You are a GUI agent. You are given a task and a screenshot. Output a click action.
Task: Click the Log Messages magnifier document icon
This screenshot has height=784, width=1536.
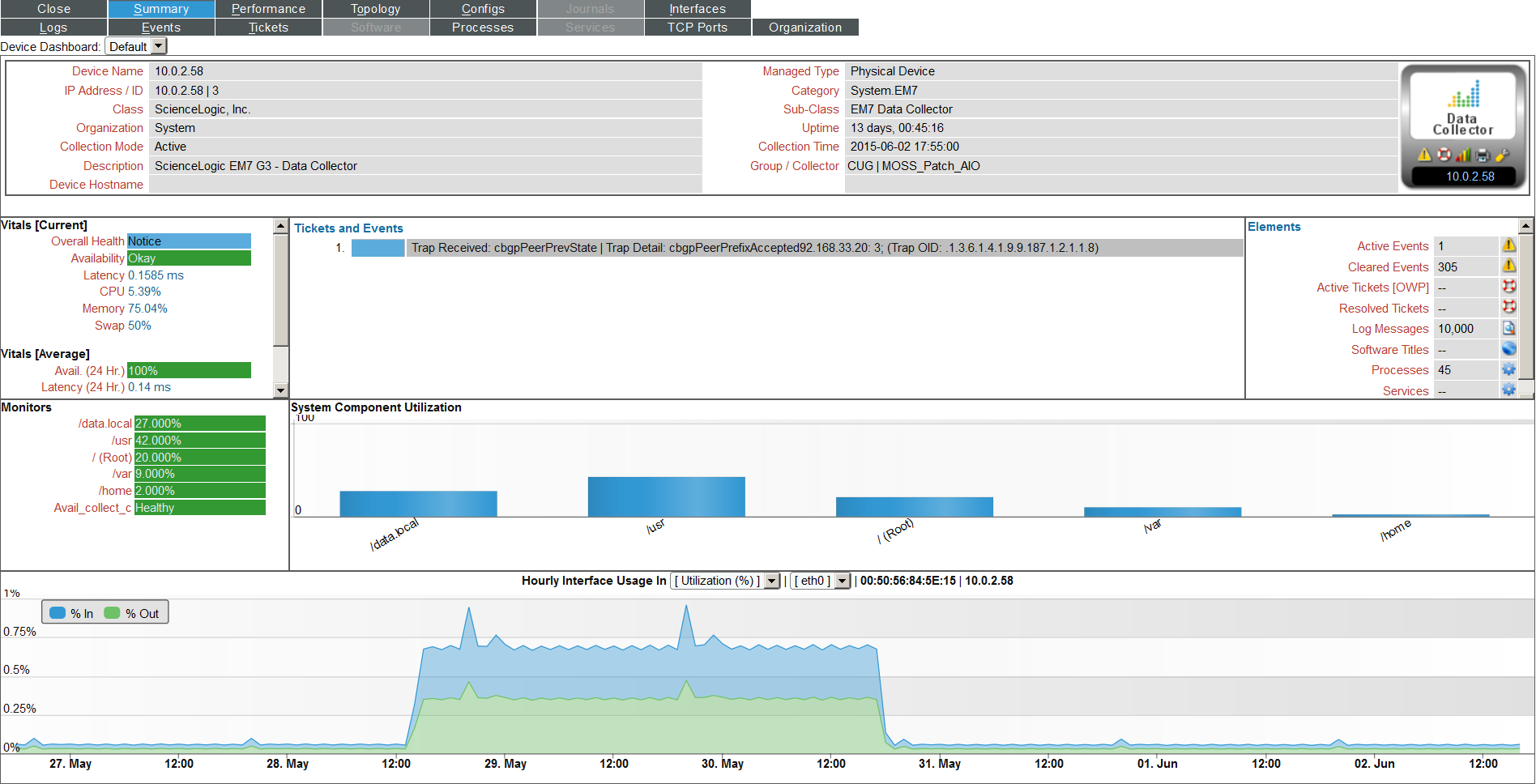[1509, 328]
